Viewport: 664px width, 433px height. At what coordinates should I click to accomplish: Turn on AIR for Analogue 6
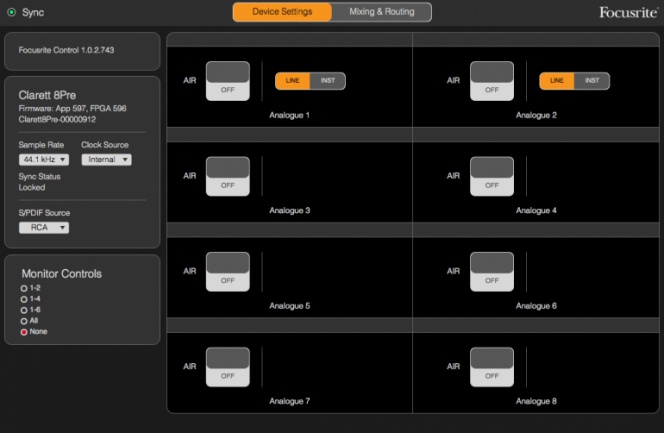492,271
